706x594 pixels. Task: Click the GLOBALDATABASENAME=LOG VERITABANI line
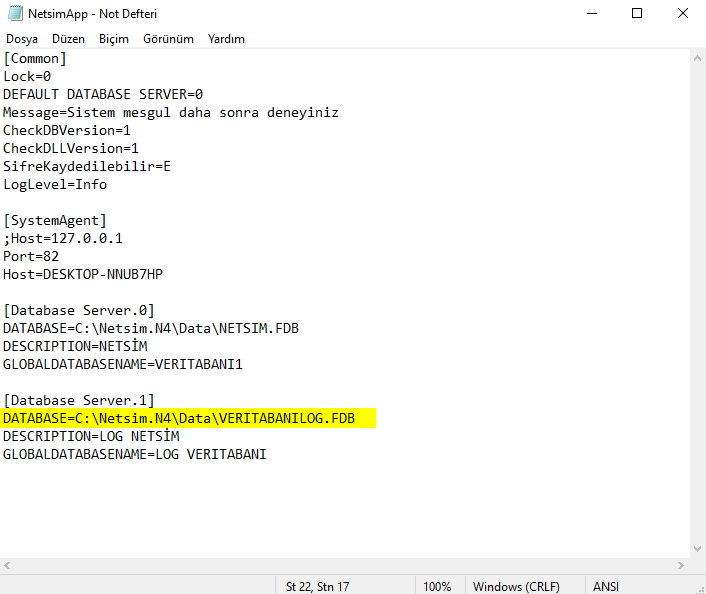coord(135,455)
